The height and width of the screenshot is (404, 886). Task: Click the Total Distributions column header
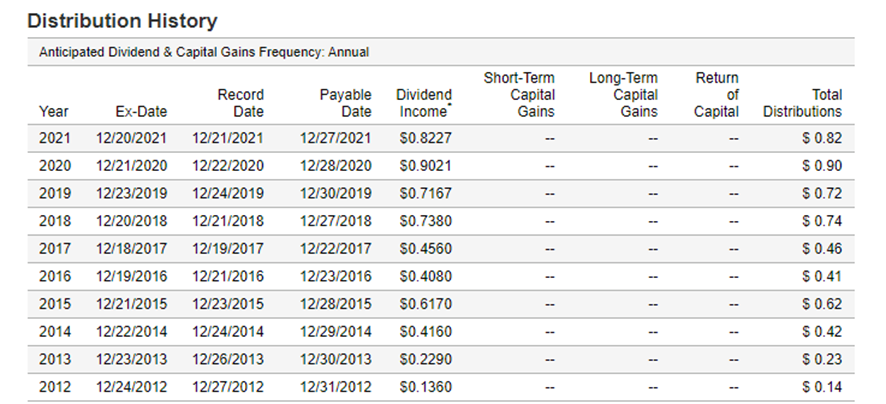[802, 103]
